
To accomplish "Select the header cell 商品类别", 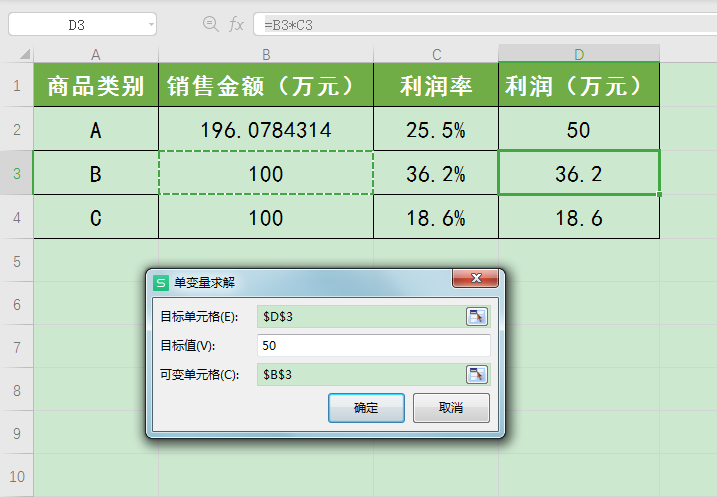I will tap(96, 85).
